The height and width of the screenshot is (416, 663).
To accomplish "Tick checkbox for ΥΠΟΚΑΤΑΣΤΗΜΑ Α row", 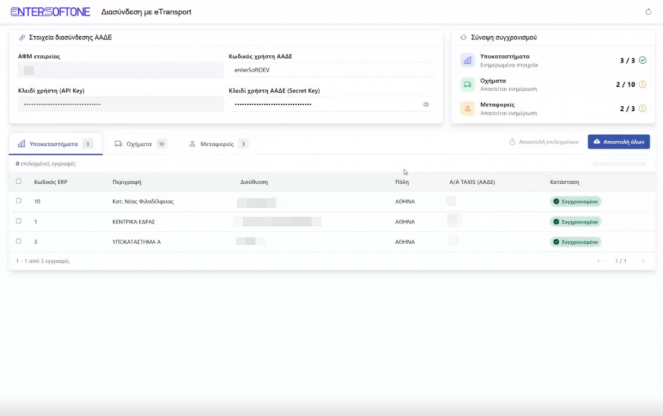I will (x=19, y=241).
